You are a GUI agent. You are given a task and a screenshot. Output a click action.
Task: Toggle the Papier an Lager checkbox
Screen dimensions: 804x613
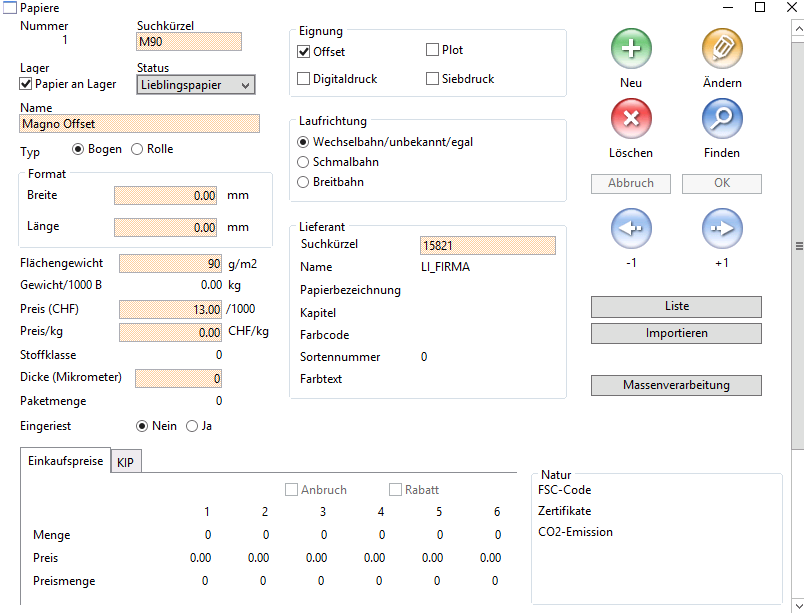pos(27,85)
